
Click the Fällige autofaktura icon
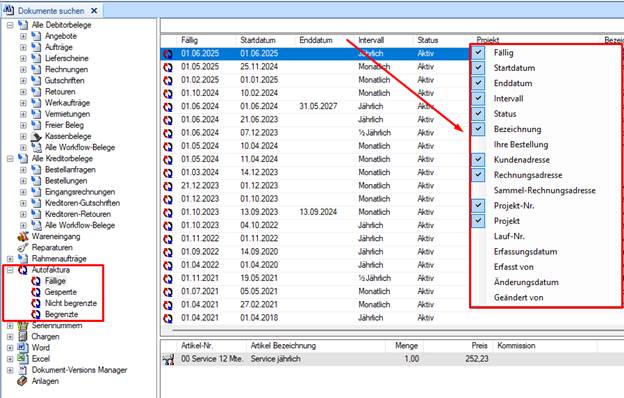[x=36, y=281]
